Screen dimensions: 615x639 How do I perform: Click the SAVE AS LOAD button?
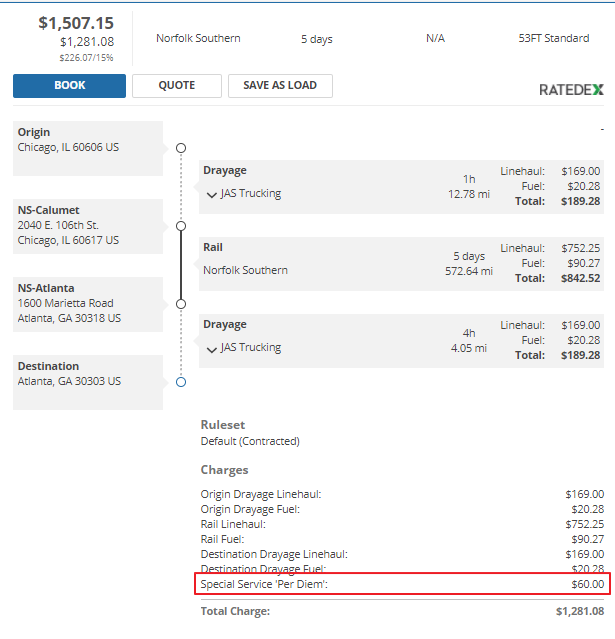(x=280, y=86)
